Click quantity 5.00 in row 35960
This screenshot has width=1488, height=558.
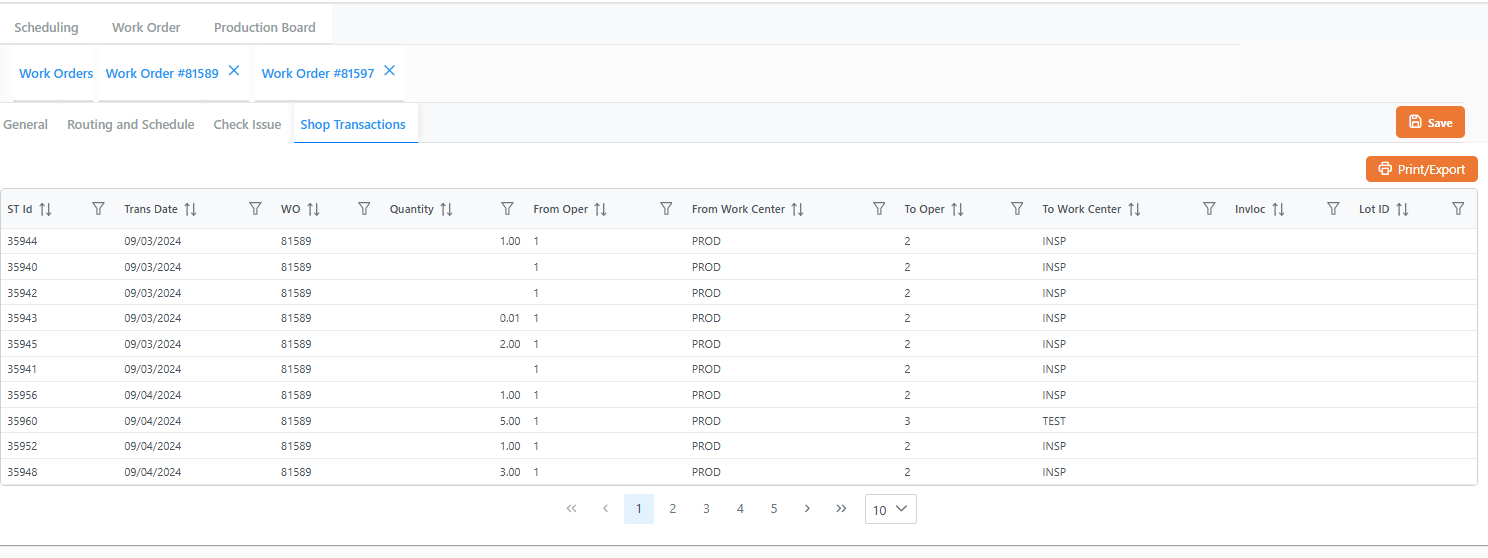click(510, 421)
